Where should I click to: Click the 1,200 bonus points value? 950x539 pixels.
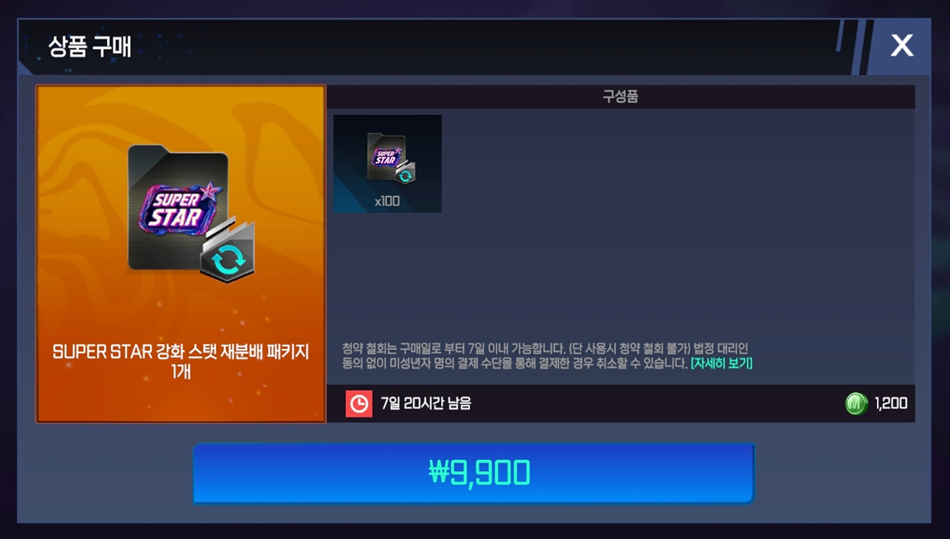coord(891,403)
